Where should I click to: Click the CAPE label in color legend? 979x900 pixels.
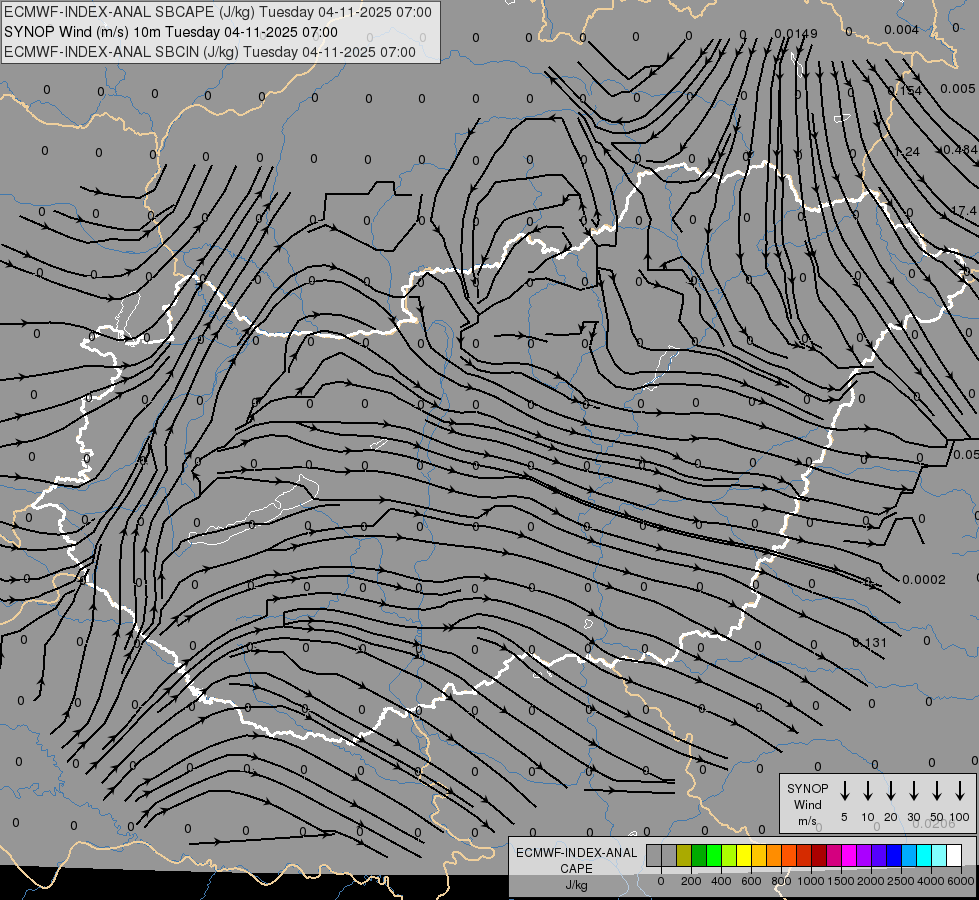point(576,869)
